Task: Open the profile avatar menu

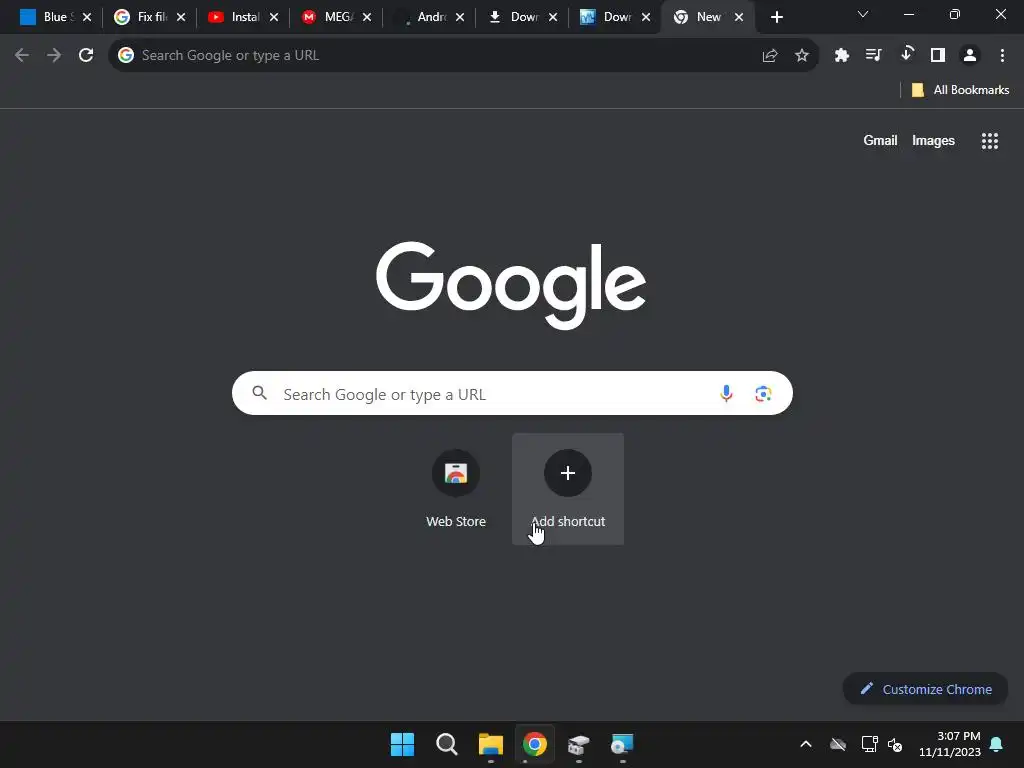Action: [x=970, y=56]
